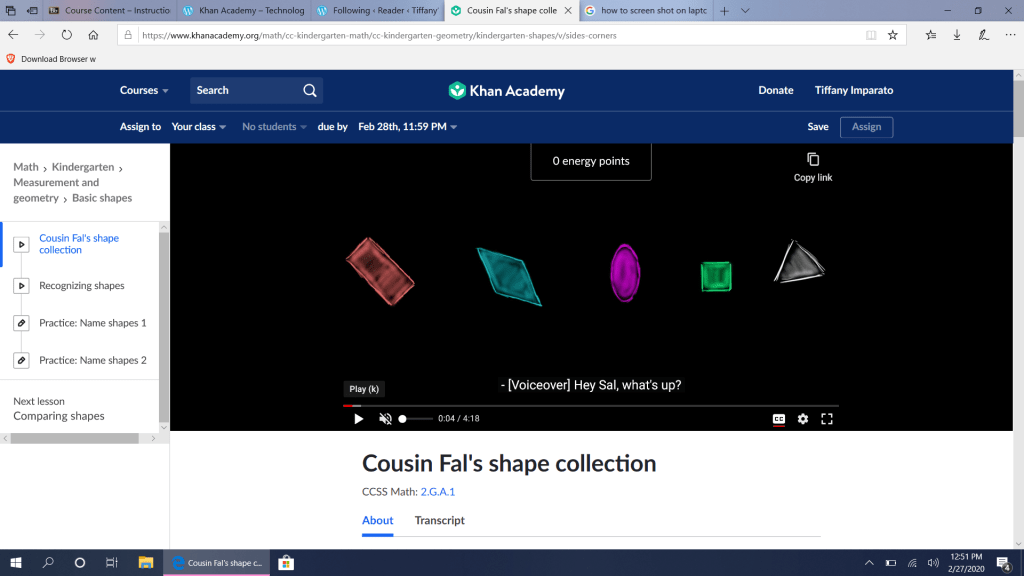Add page to favorites star
The image size is (1024, 576).
[893, 35]
